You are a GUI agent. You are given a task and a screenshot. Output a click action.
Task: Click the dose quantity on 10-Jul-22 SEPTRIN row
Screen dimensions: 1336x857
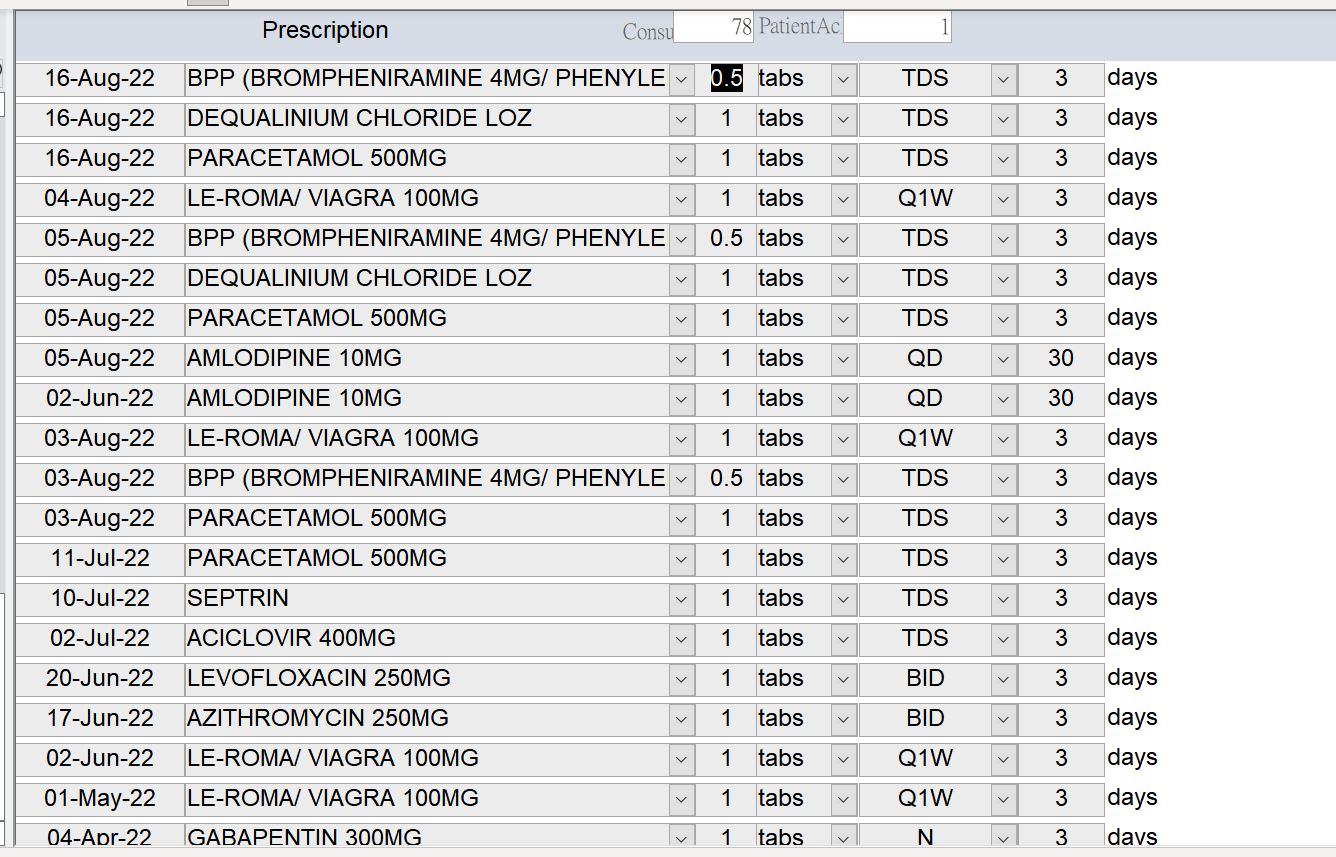point(726,598)
